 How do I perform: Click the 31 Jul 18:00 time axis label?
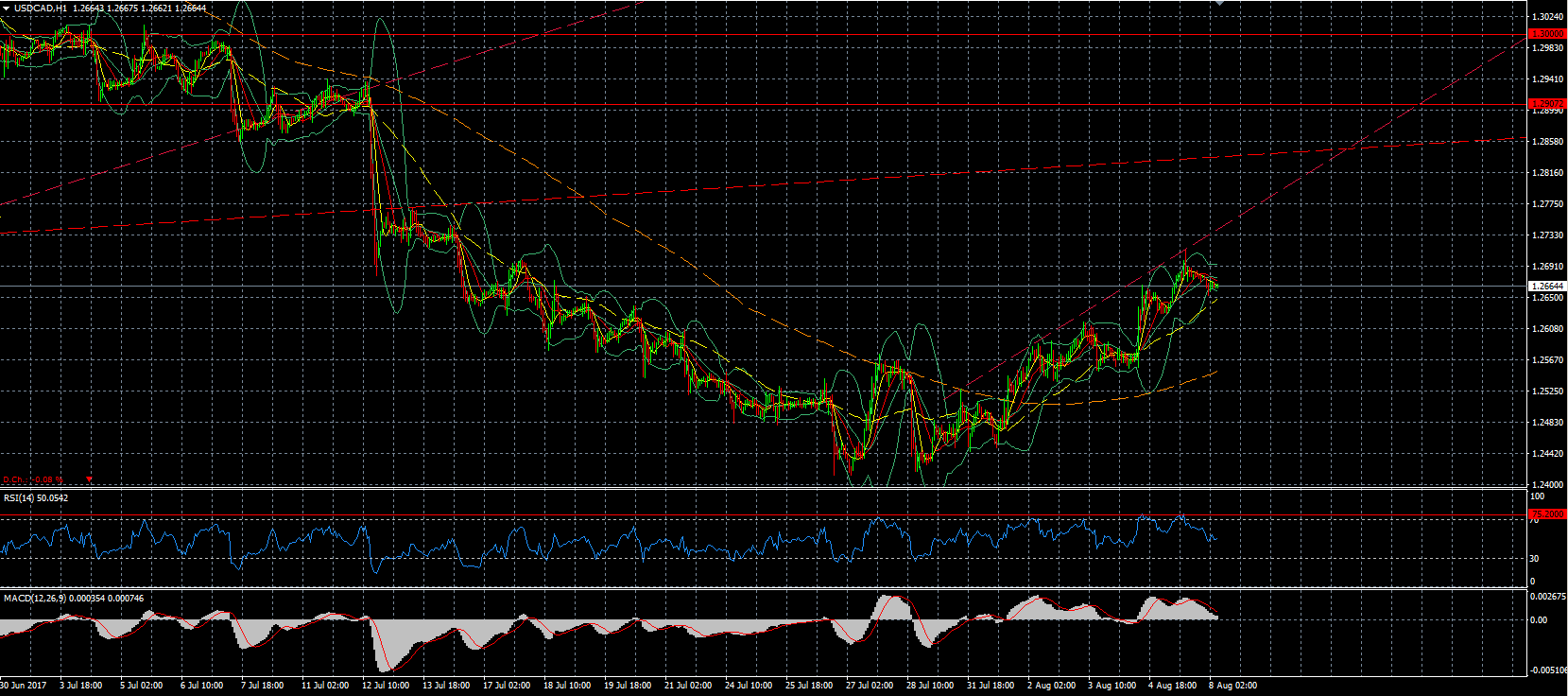click(991, 686)
